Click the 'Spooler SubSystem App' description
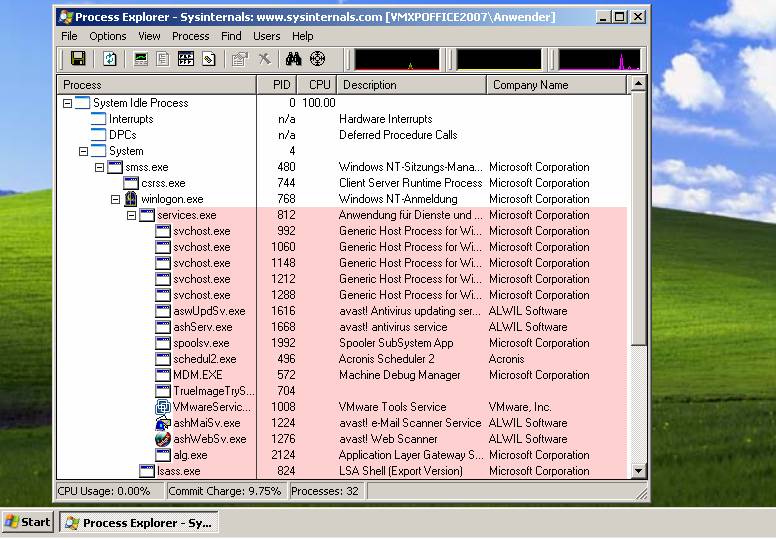 pos(396,343)
